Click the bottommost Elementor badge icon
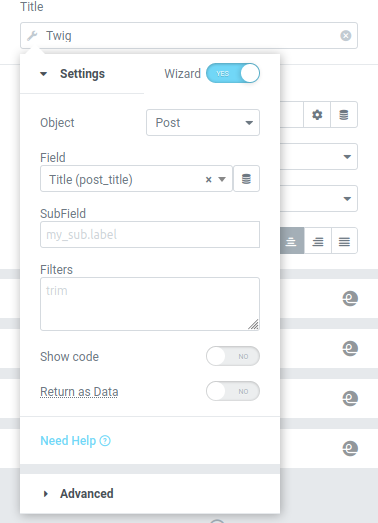This screenshot has height=523, width=378. tap(350, 448)
